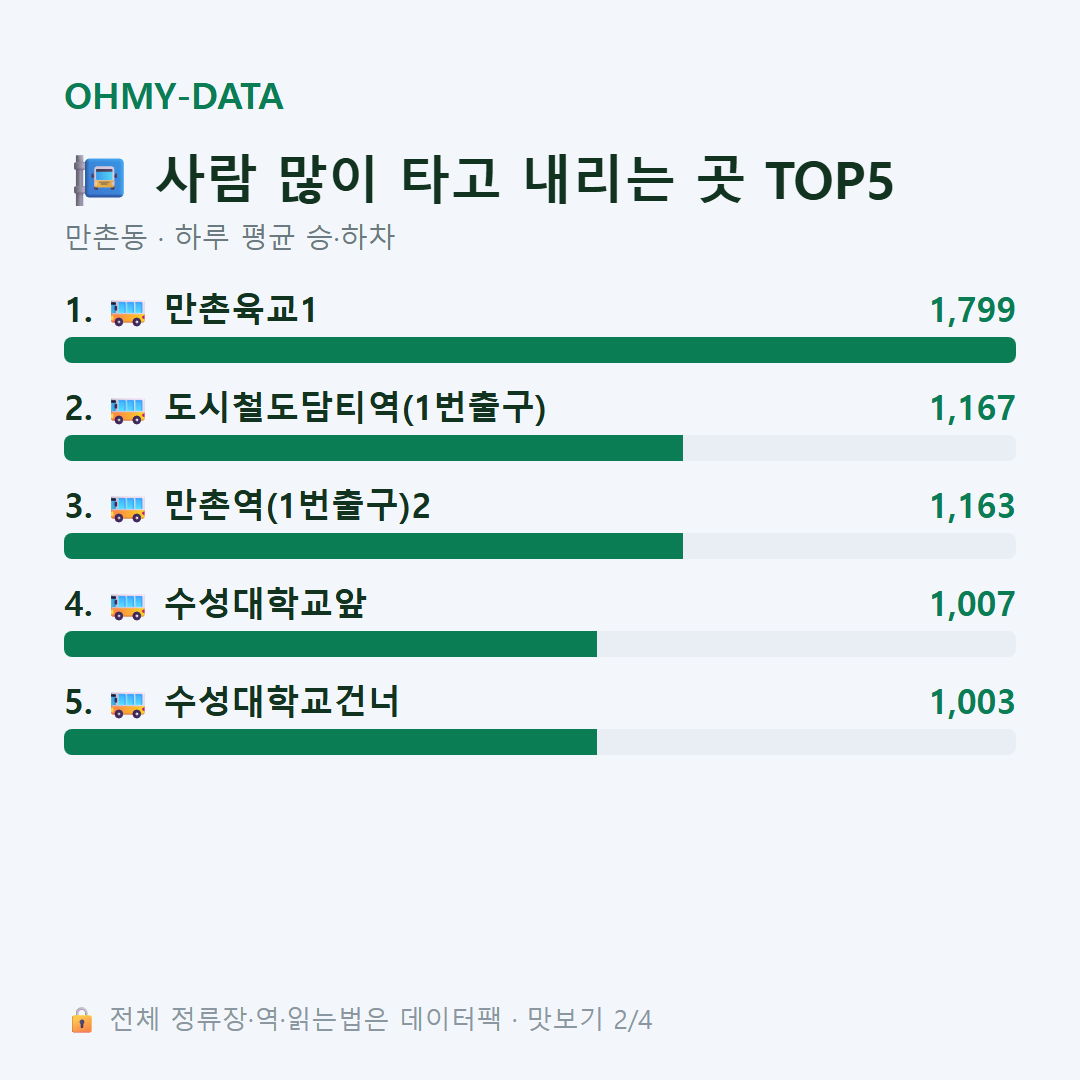The width and height of the screenshot is (1080, 1080).
Task: Select the 만촌역(1번출구)2 stop name
Action: 297,506
